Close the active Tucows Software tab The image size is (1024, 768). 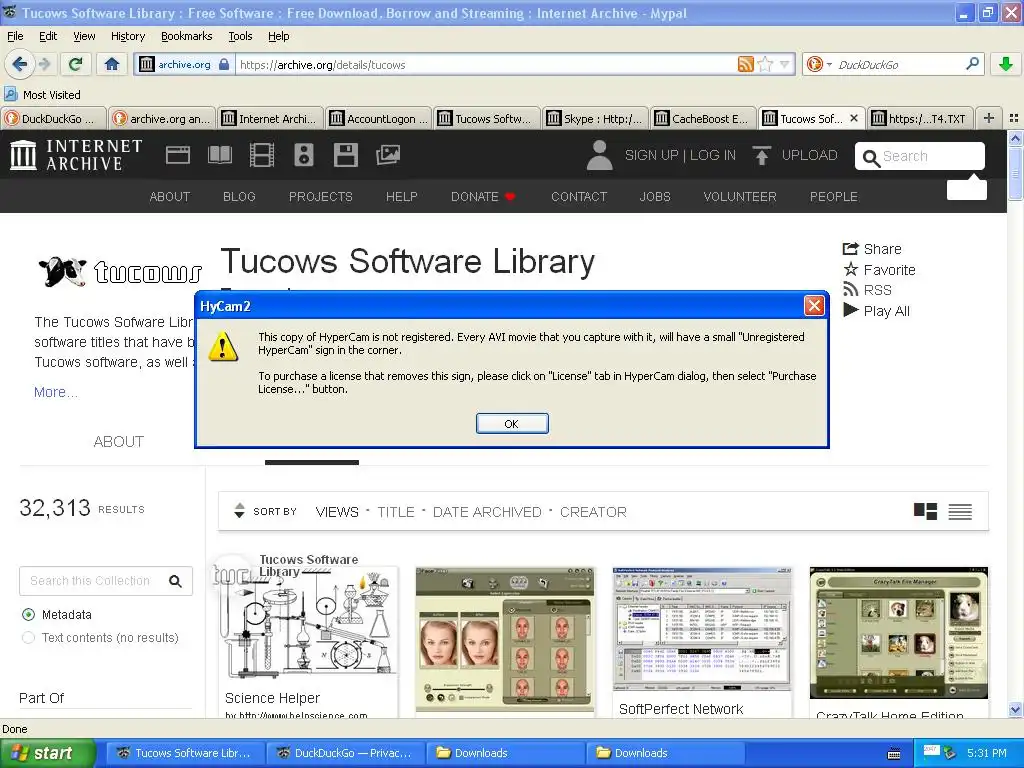click(854, 118)
